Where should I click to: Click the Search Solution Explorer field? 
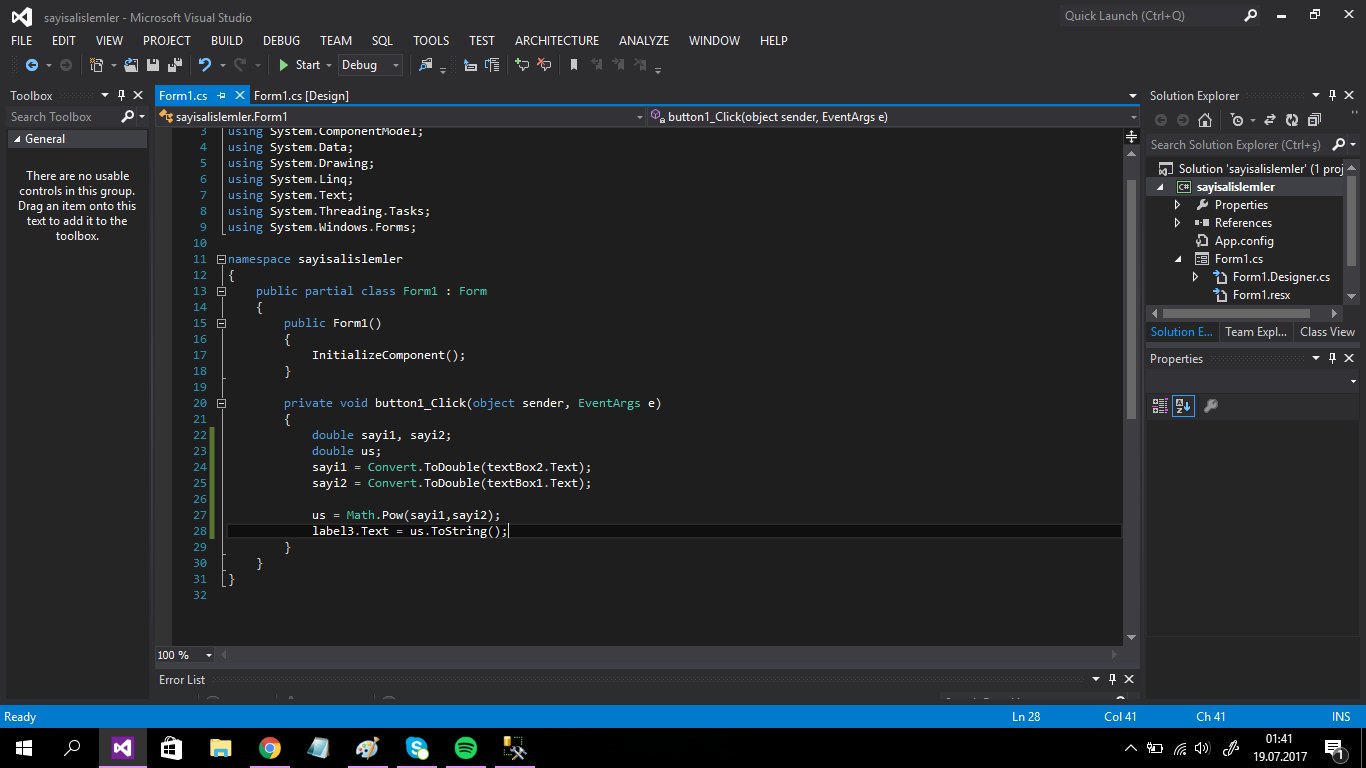coord(1239,145)
